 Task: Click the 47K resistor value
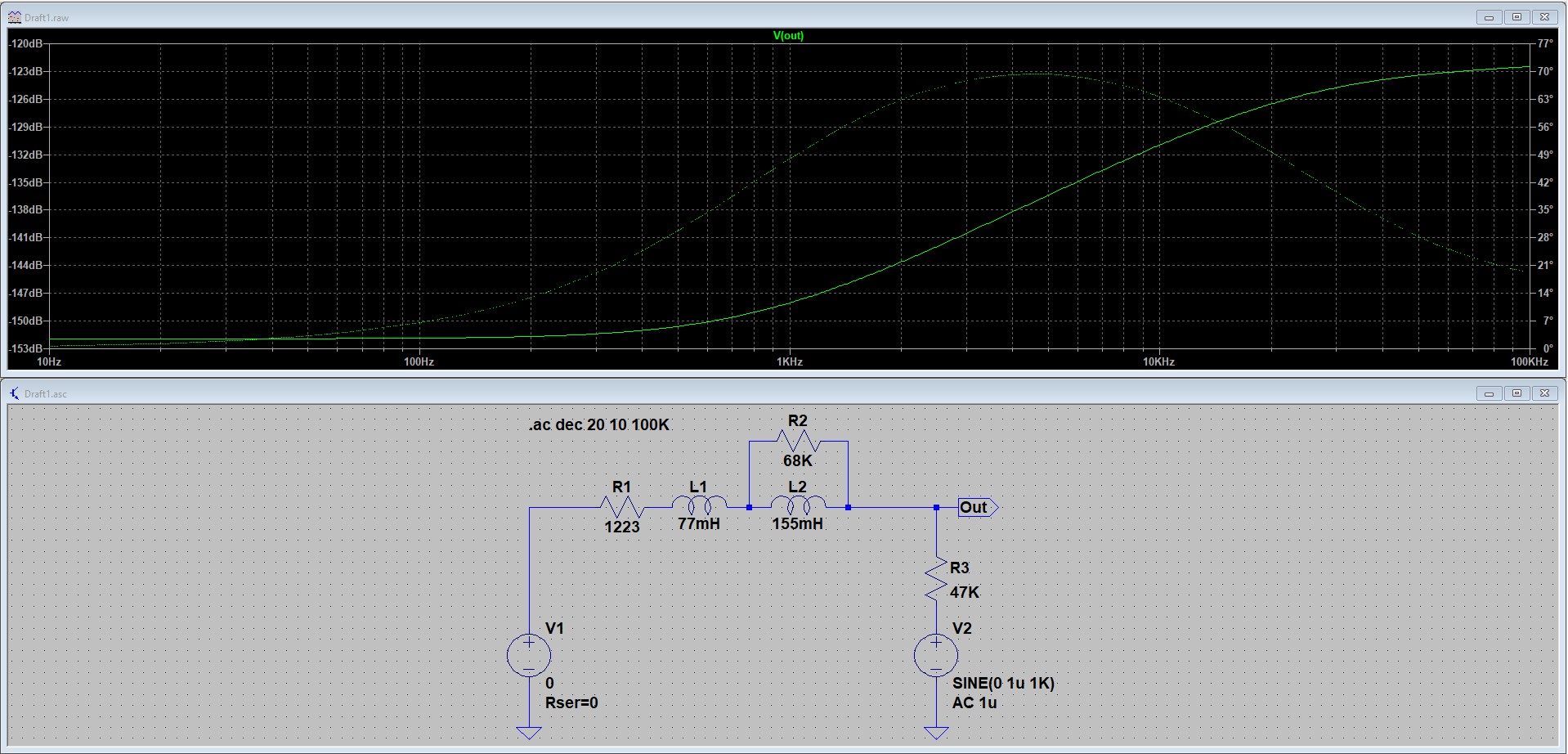[965, 592]
